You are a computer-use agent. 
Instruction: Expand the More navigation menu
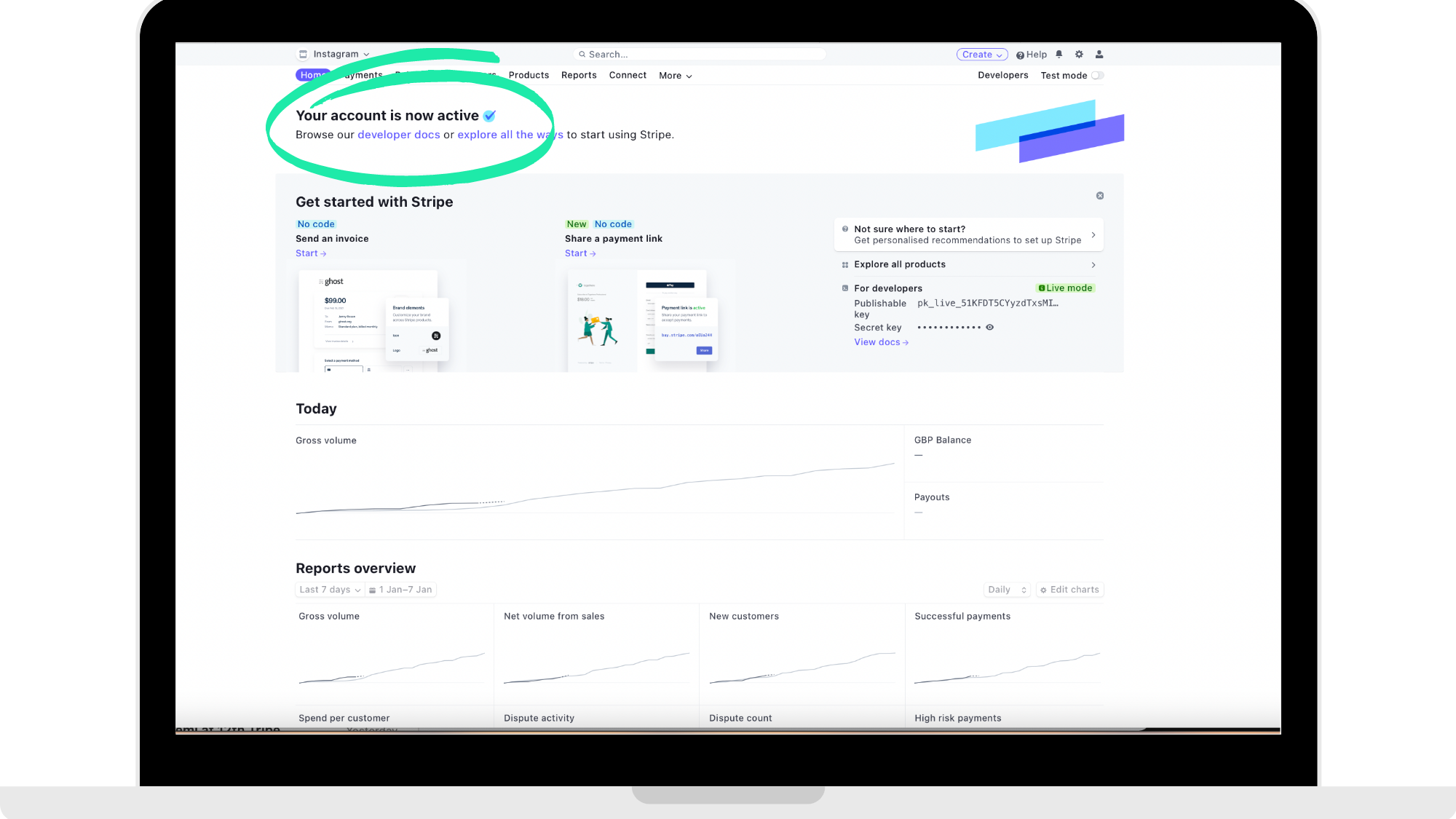[675, 76]
